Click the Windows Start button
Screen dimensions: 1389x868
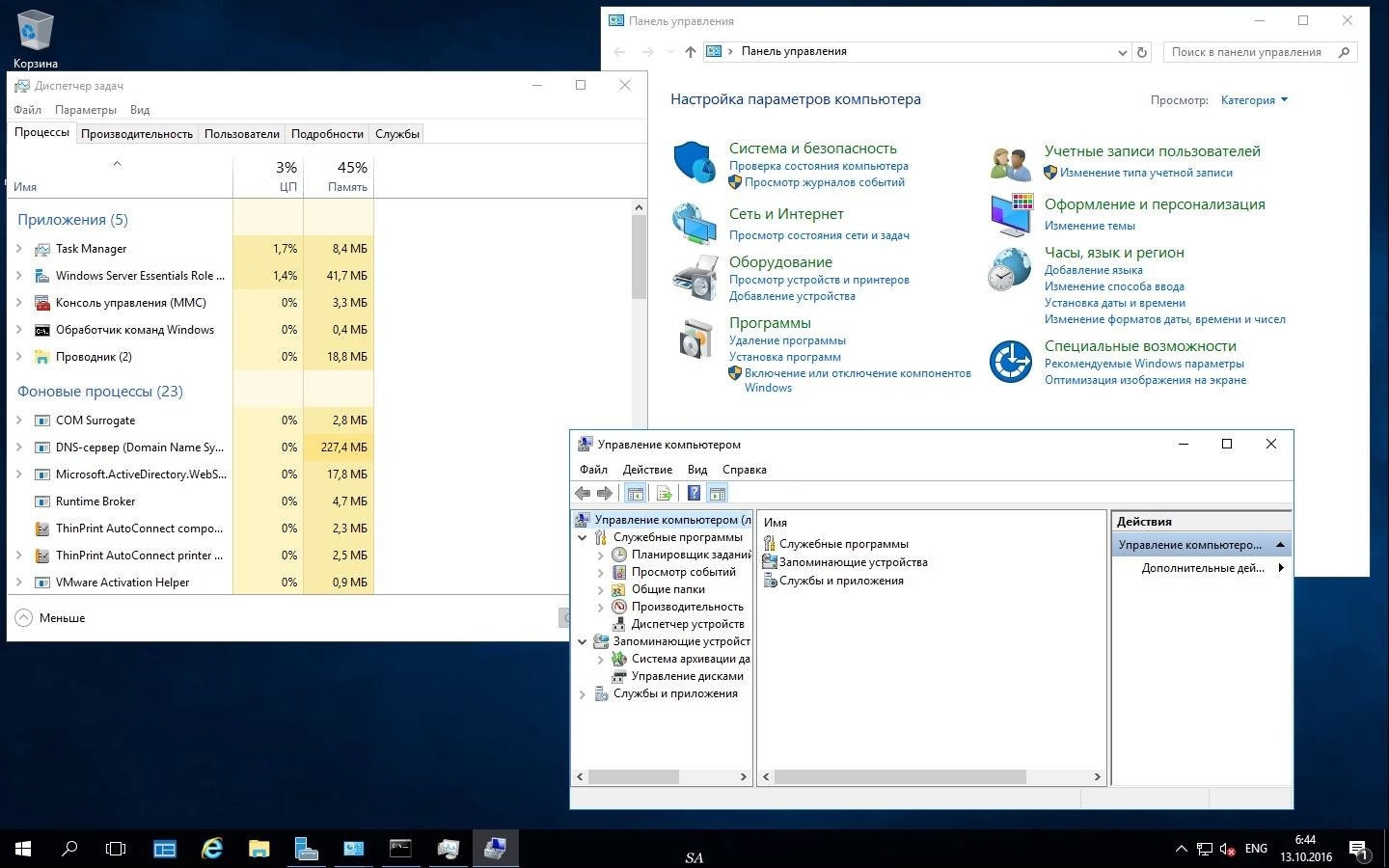point(23,849)
